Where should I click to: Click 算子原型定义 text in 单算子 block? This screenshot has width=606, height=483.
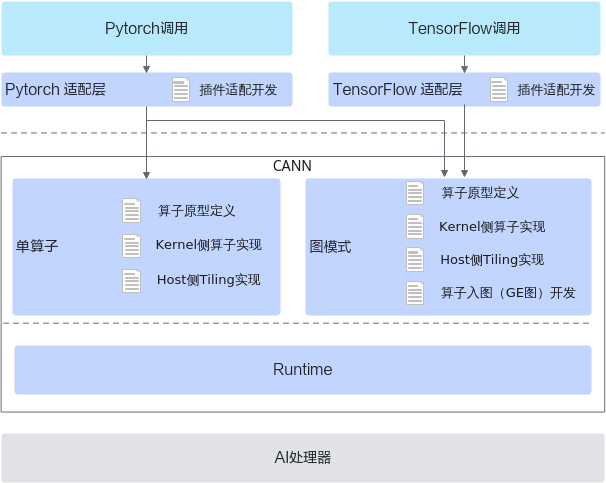point(197,211)
